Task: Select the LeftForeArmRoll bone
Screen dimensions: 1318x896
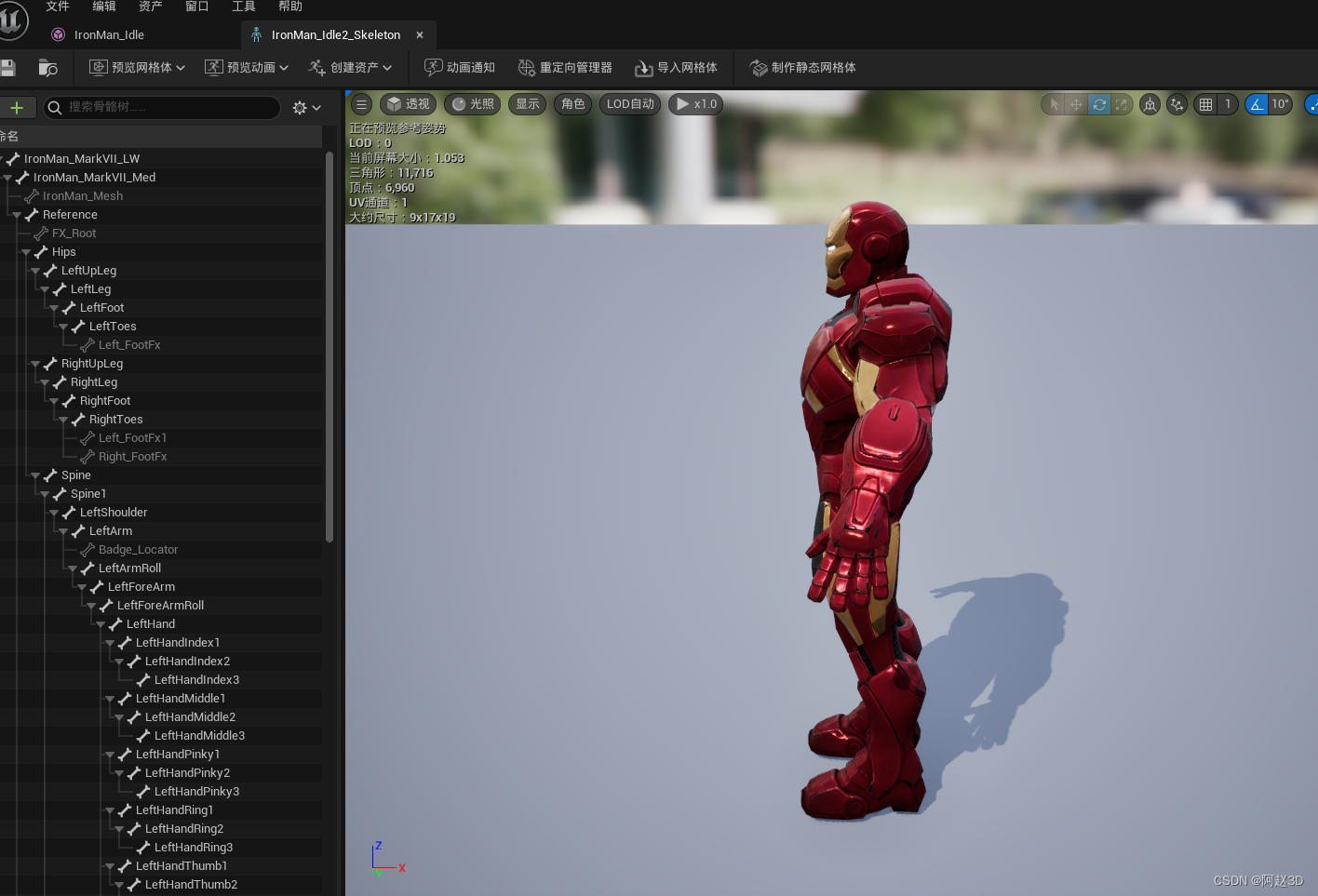Action: click(160, 605)
